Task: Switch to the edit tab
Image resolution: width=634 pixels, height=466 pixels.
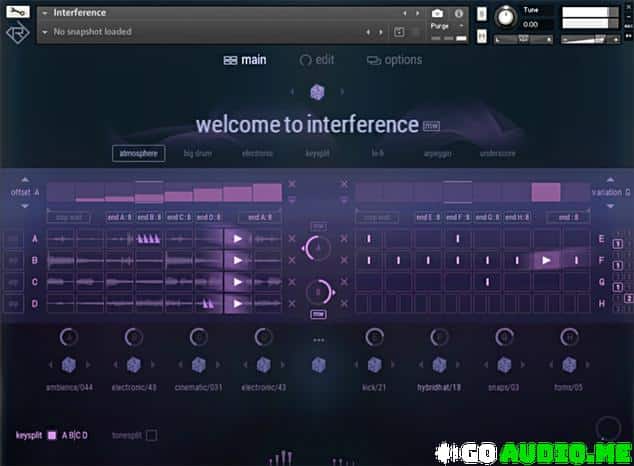Action: tap(317, 60)
